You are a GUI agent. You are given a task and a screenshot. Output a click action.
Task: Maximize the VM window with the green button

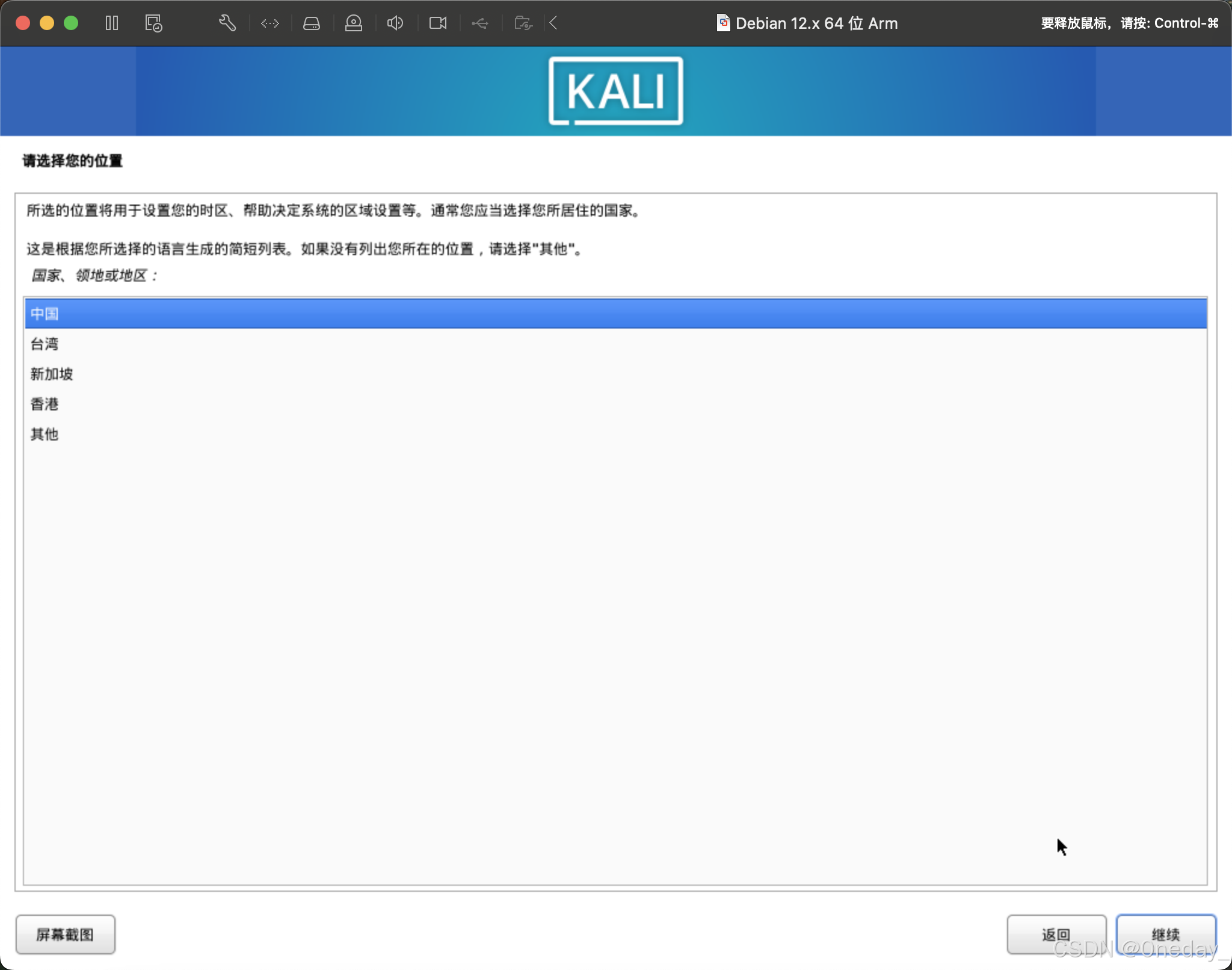click(x=71, y=23)
